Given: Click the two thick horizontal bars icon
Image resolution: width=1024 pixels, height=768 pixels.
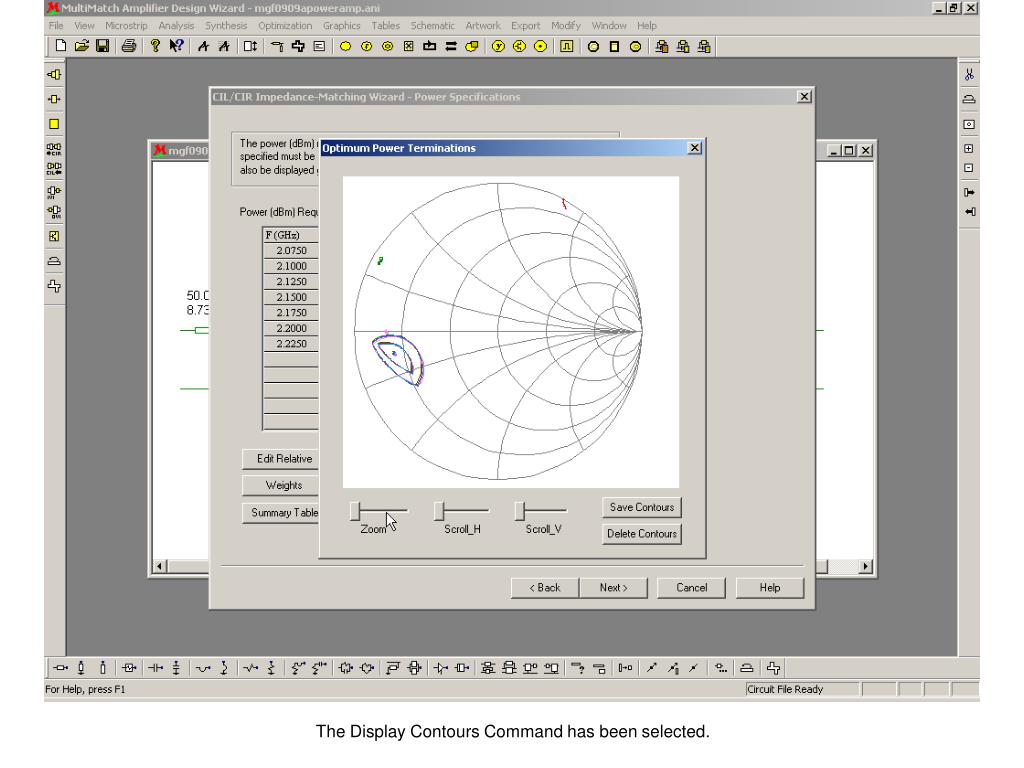Looking at the screenshot, I should click(x=451, y=46).
